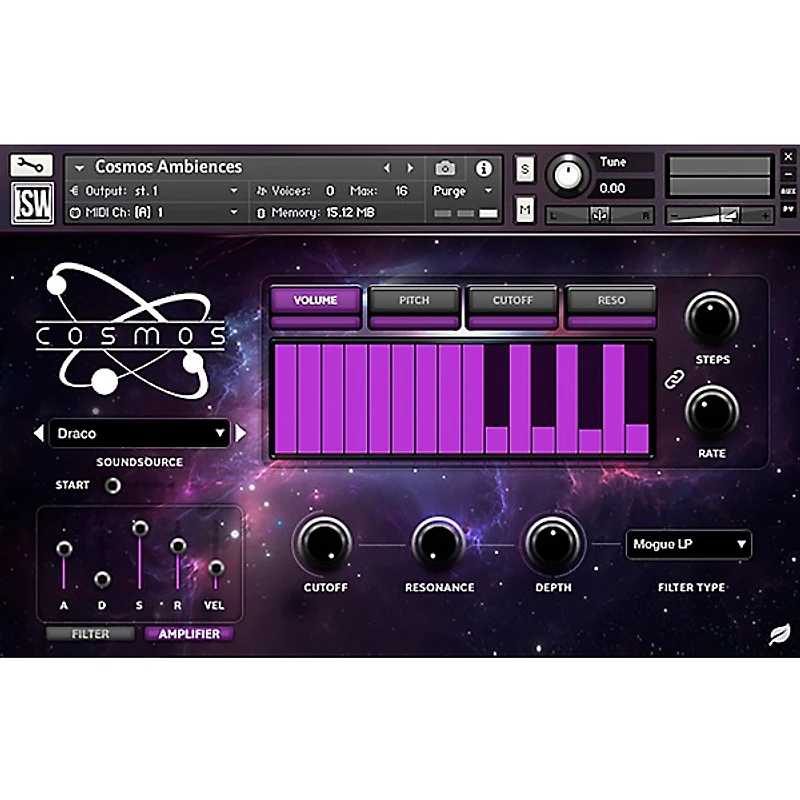Close the instrument with X button
Screen dimensions: 800x800
pyautogui.click(x=788, y=156)
